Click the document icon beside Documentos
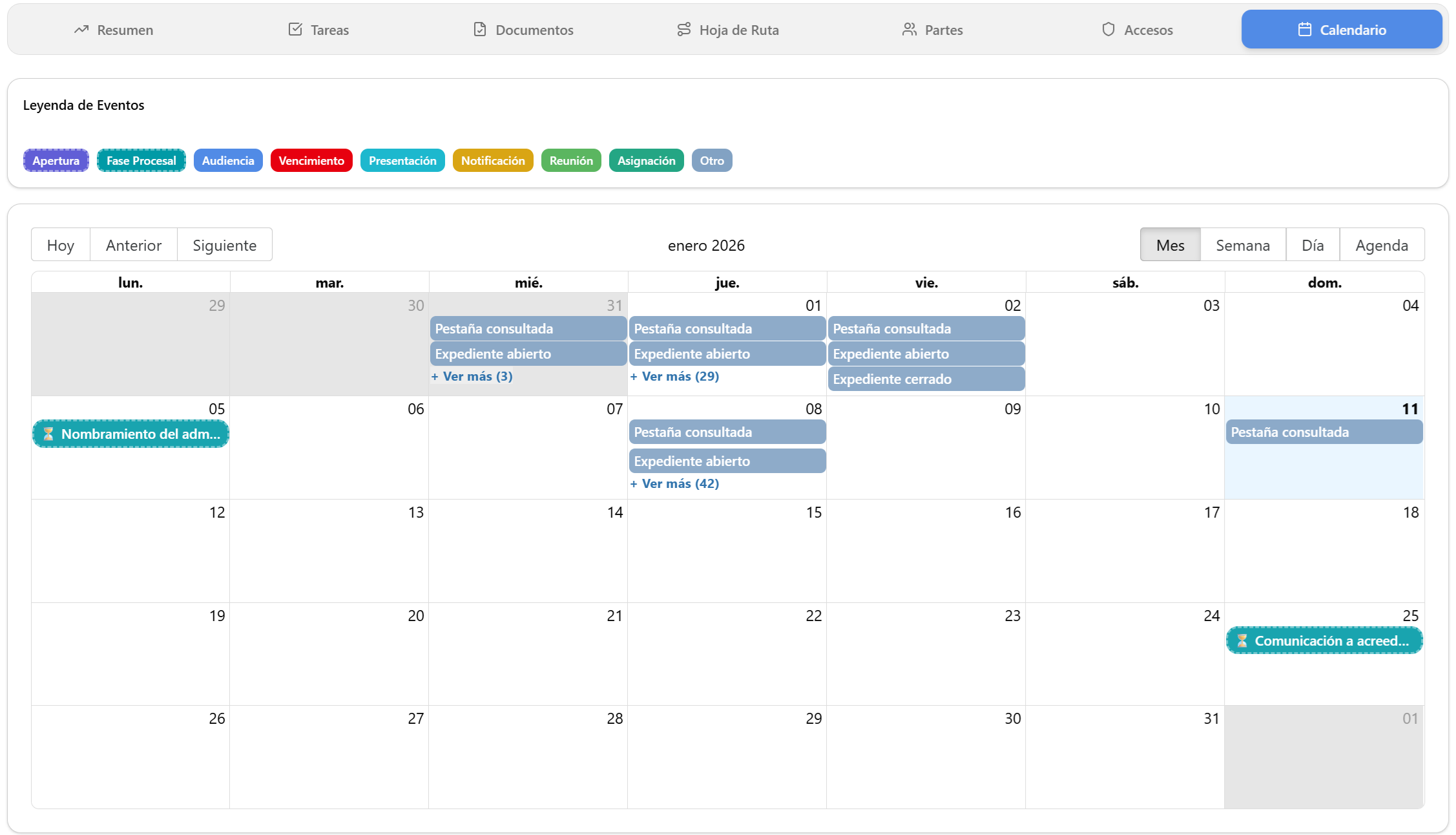Viewport: 1456px width, 835px height. click(479, 29)
